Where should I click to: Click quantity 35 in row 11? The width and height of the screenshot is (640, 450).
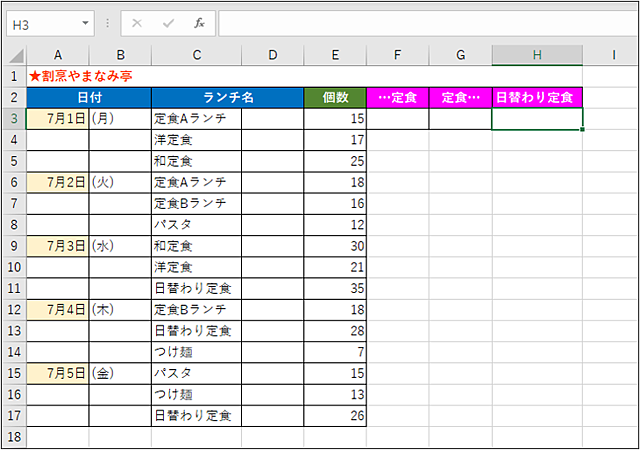click(335, 289)
